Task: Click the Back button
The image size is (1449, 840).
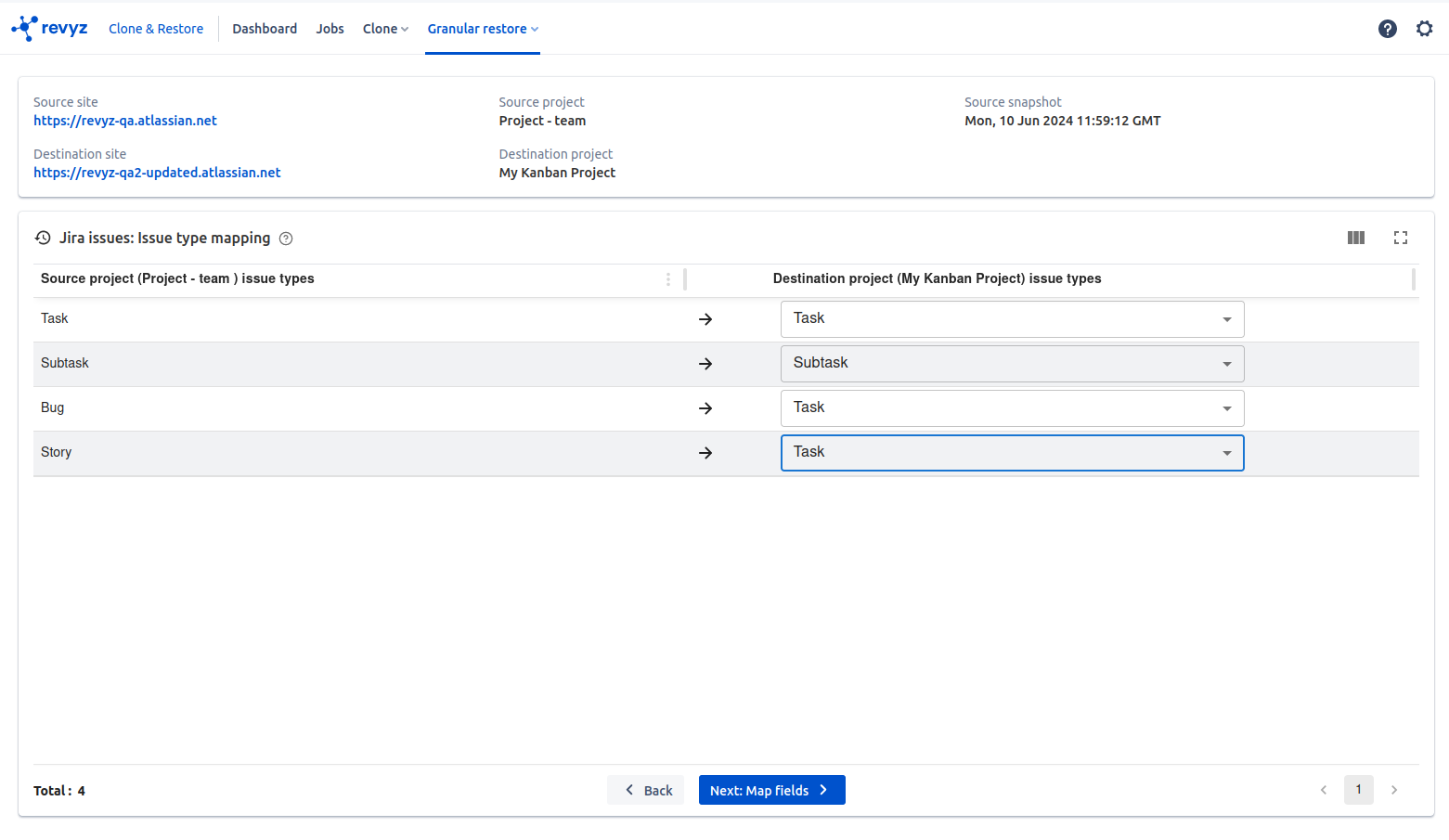Action: pos(646,790)
